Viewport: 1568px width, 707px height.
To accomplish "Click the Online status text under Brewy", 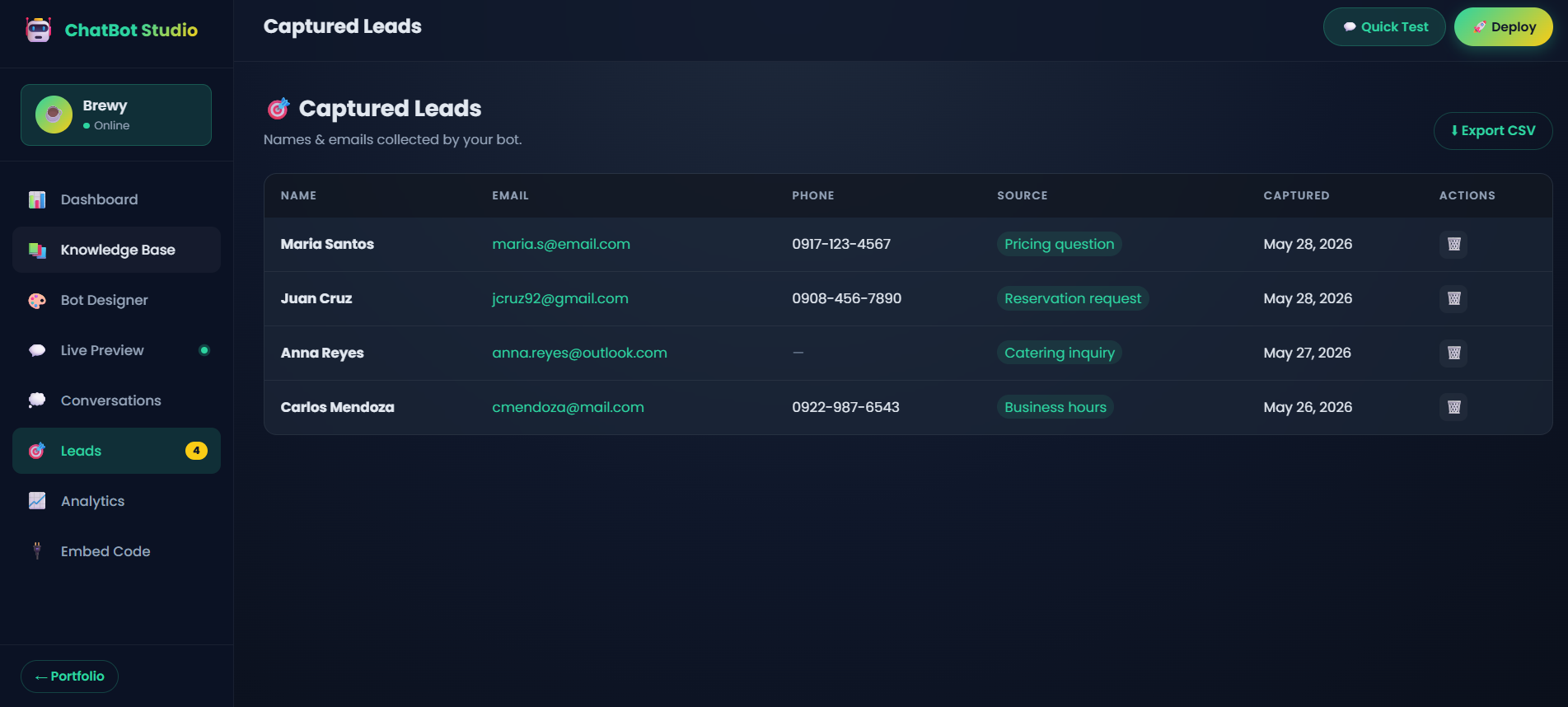I will (x=111, y=125).
